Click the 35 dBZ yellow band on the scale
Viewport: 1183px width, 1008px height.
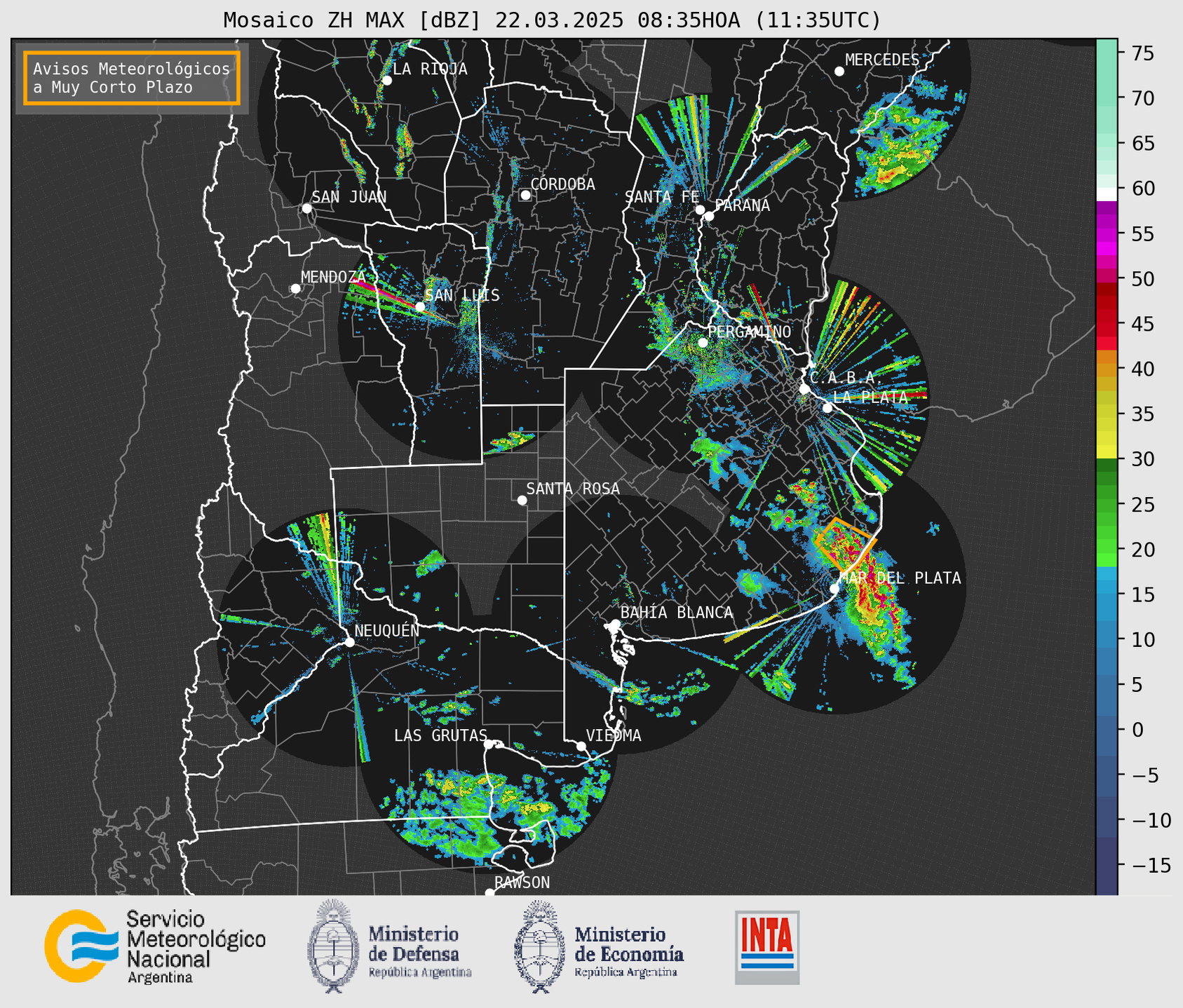tap(1107, 414)
